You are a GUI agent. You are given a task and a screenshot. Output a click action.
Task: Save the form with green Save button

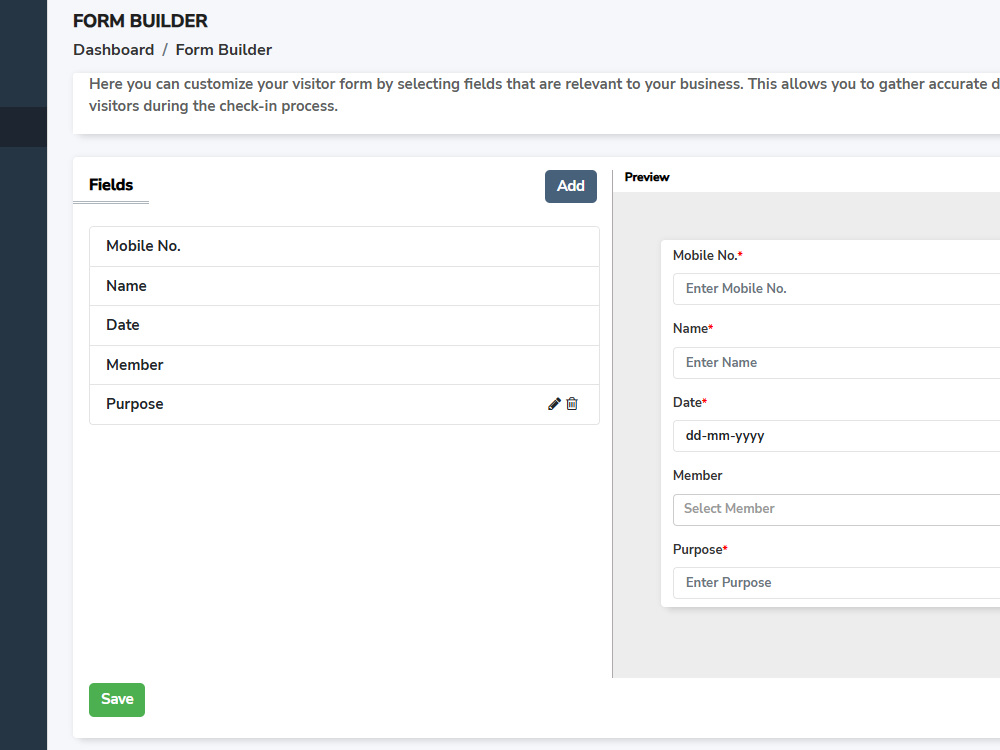117,700
